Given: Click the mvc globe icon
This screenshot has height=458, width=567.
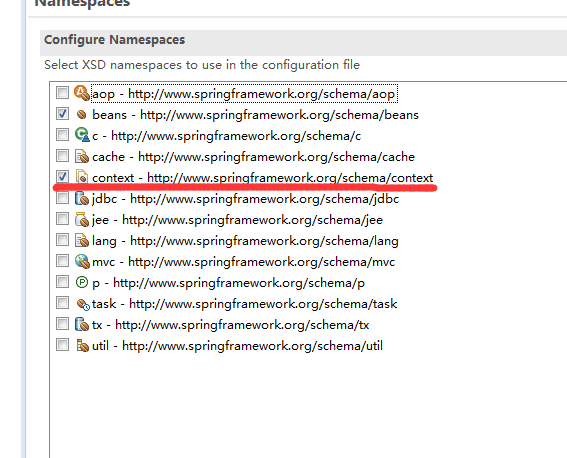Looking at the screenshot, I should (x=82, y=261).
